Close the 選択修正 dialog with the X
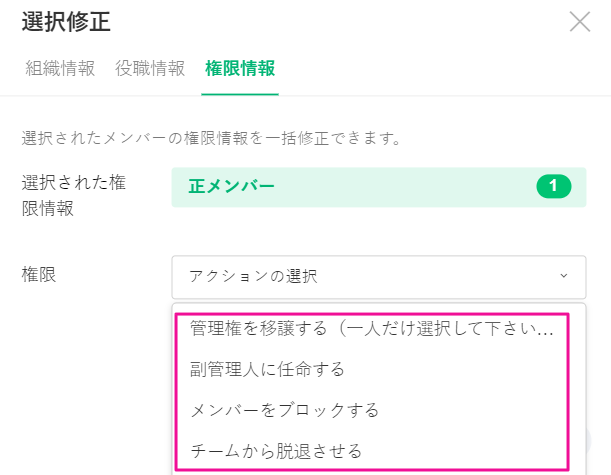The height and width of the screenshot is (475, 611). (x=579, y=21)
